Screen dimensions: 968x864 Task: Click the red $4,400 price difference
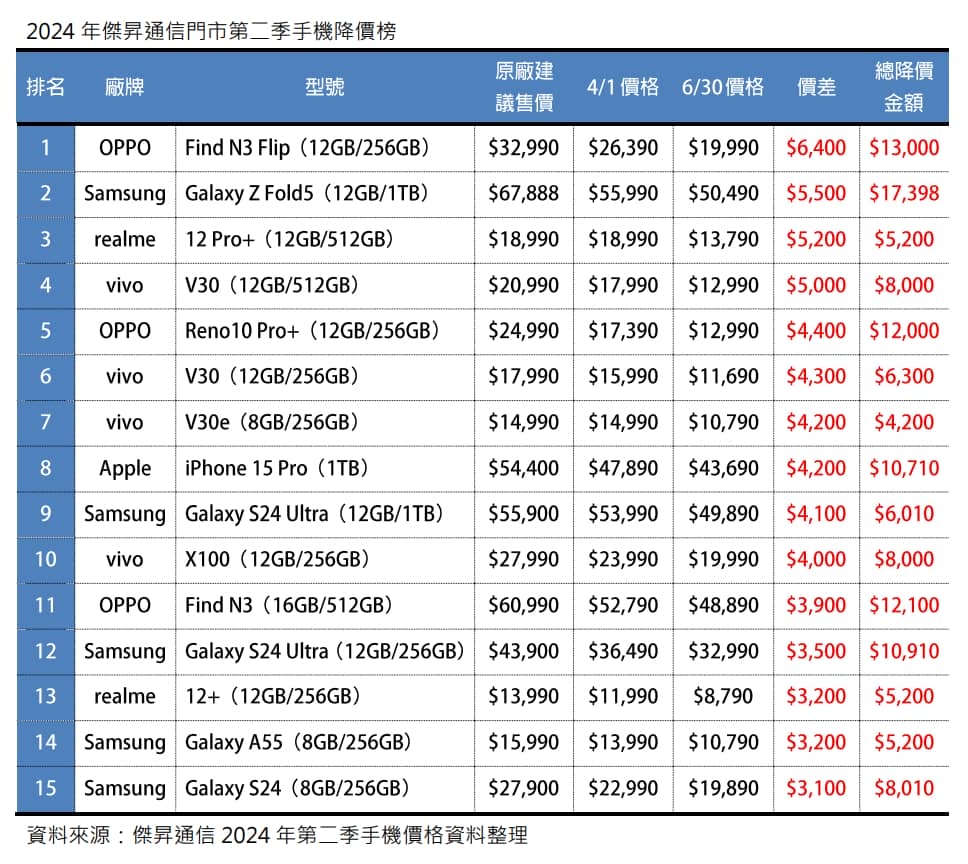click(816, 331)
